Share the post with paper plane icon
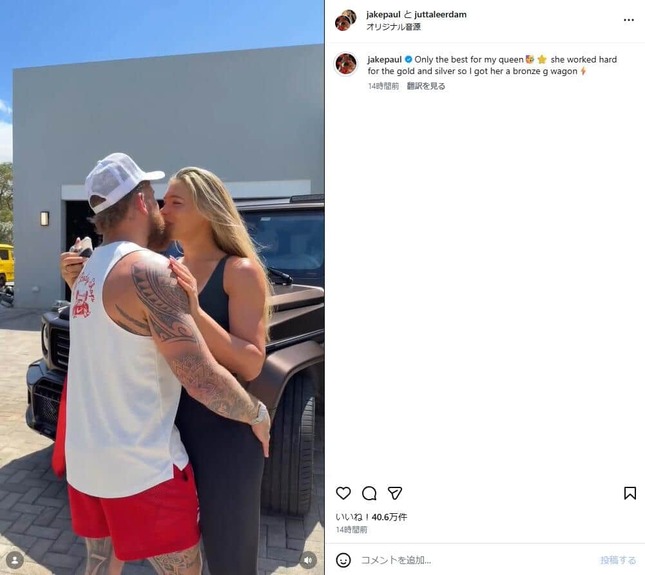 [394, 493]
